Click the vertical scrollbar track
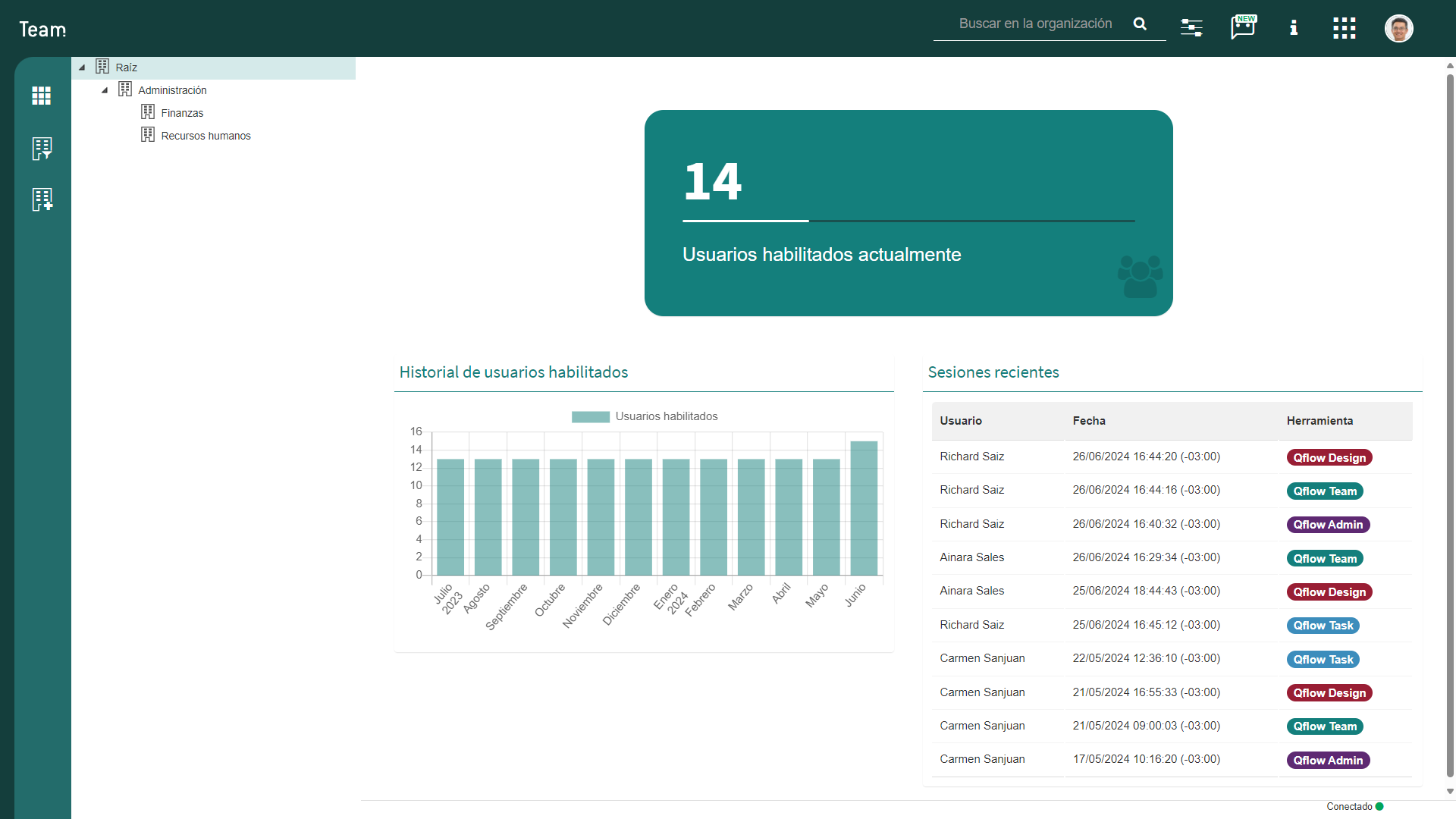 point(1450,425)
